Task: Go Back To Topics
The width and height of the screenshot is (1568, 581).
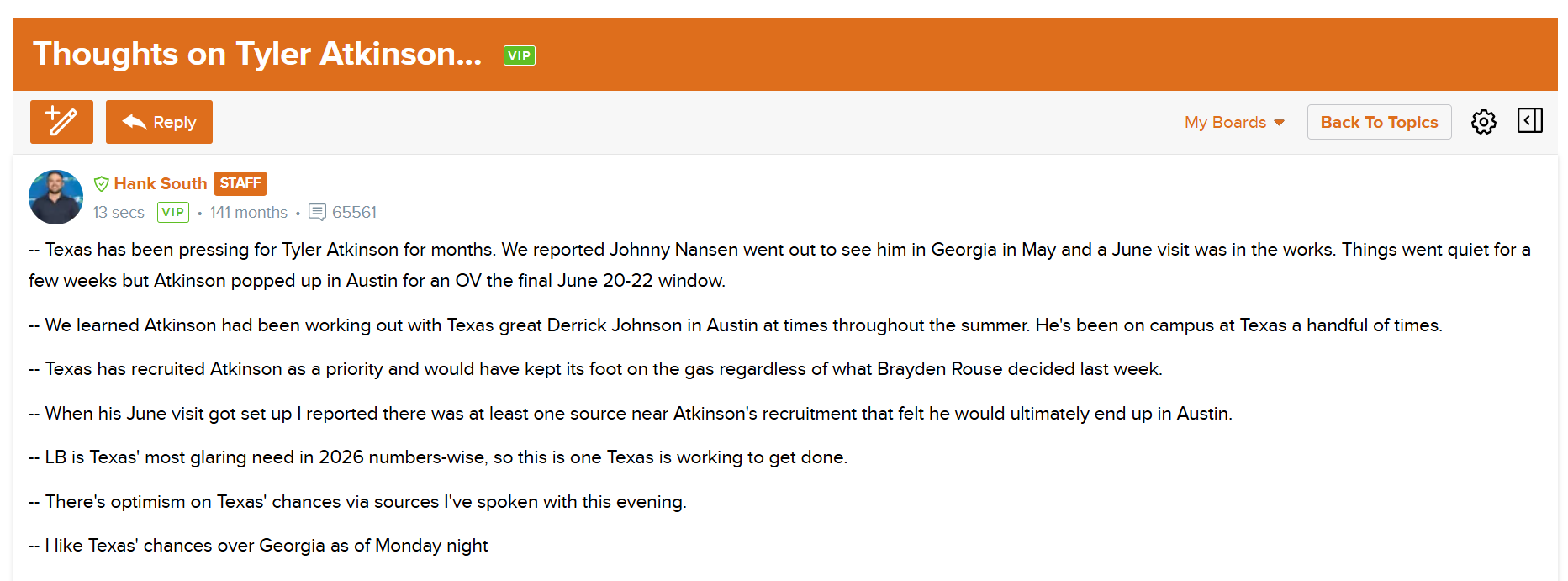Action: 1379,122
